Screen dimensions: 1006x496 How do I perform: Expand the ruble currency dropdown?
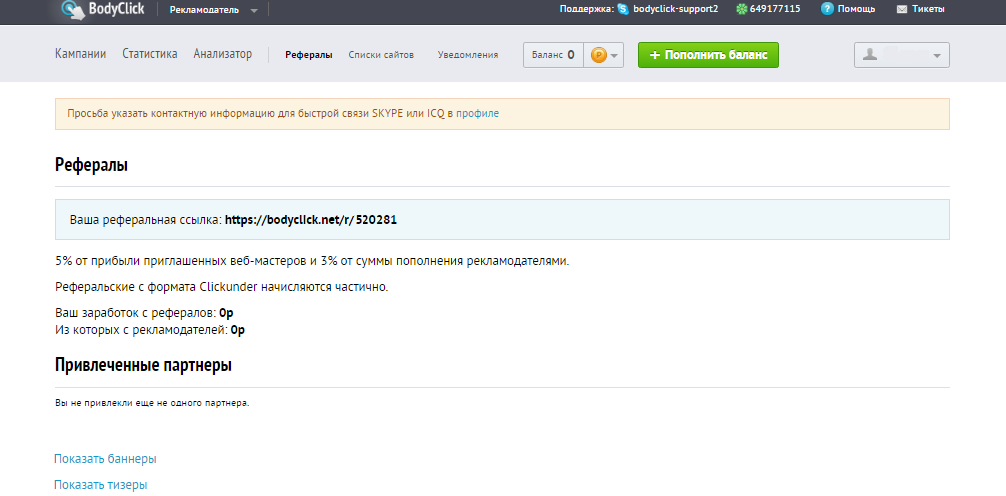[604, 55]
